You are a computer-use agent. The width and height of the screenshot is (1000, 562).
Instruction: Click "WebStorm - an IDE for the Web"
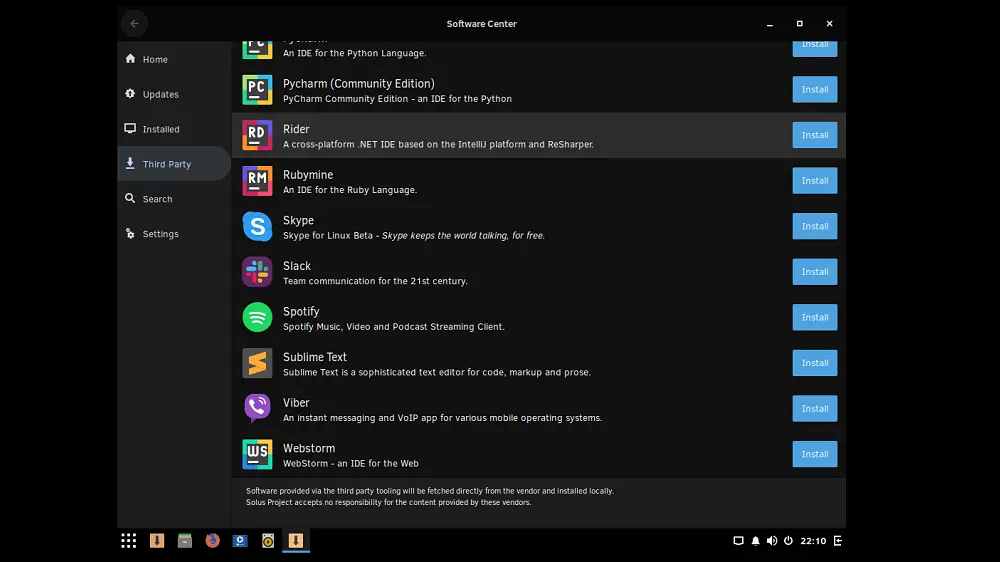point(351,464)
